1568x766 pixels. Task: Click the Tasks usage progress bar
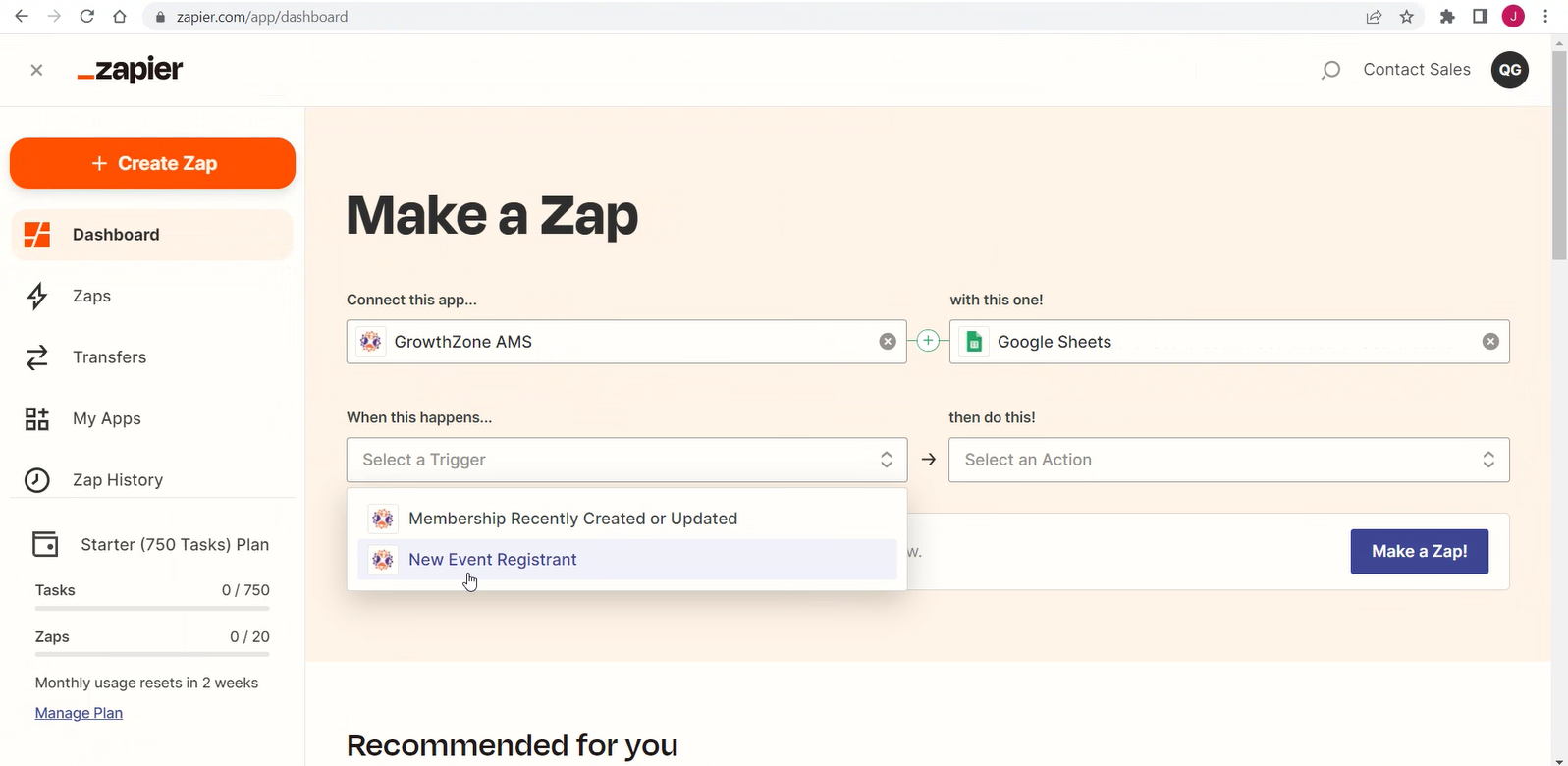[x=152, y=609]
